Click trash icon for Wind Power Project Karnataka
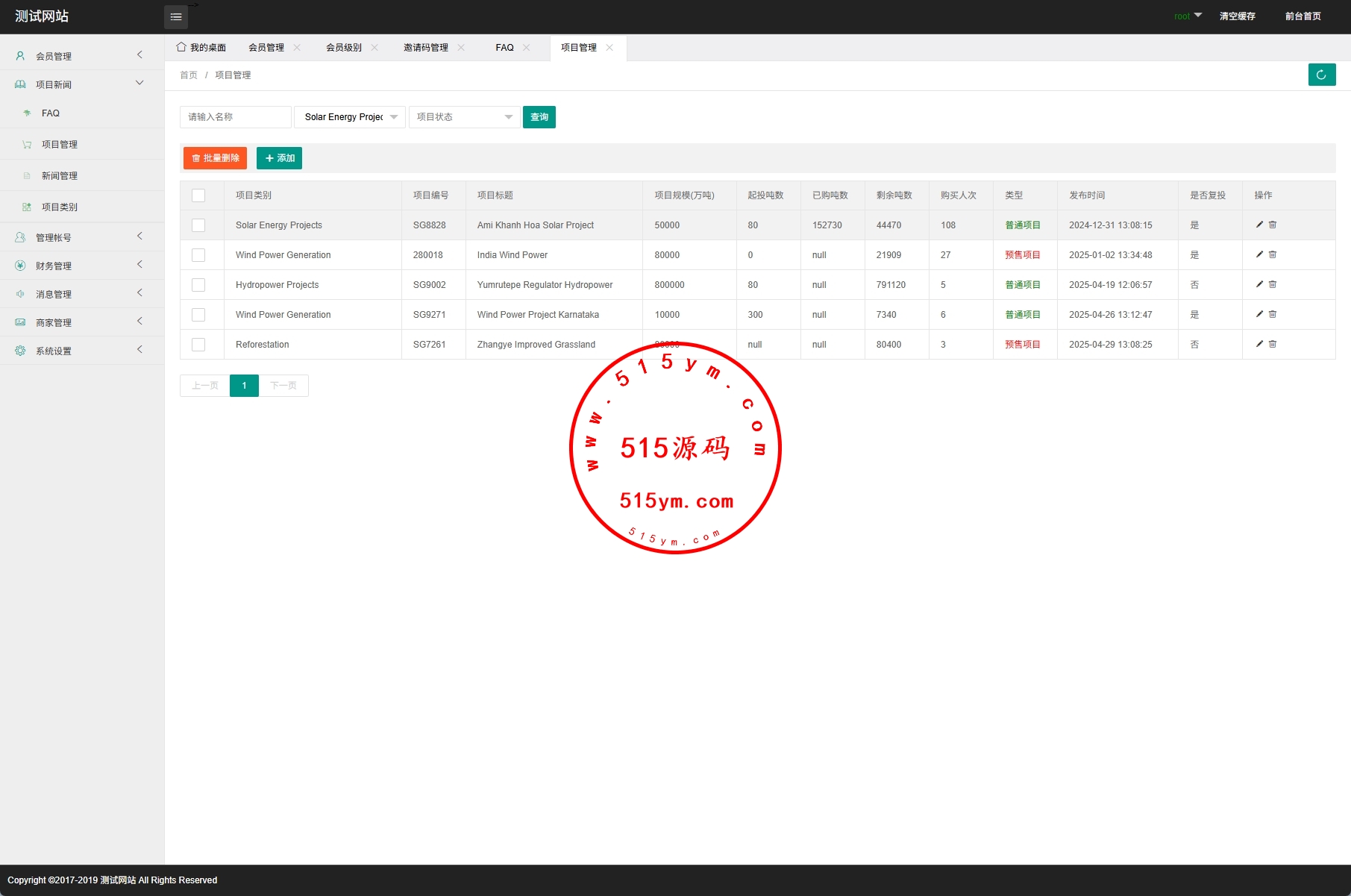1351x896 pixels. 1273,314
